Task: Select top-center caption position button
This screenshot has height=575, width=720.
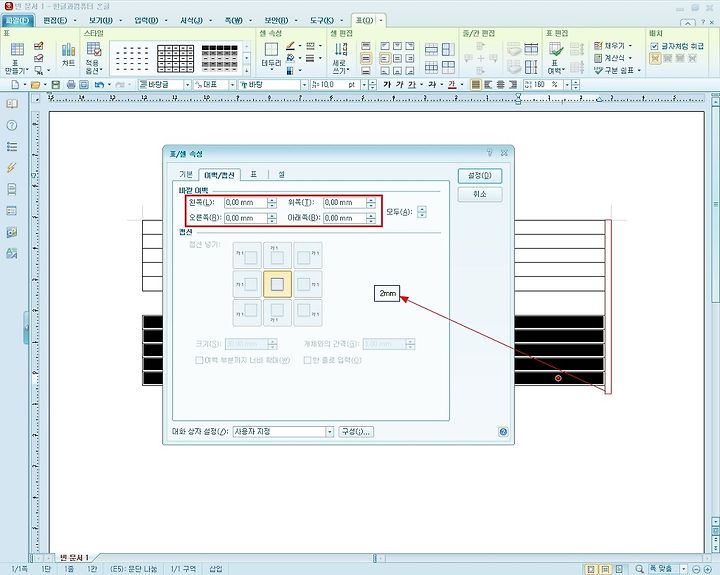Action: click(x=277, y=256)
